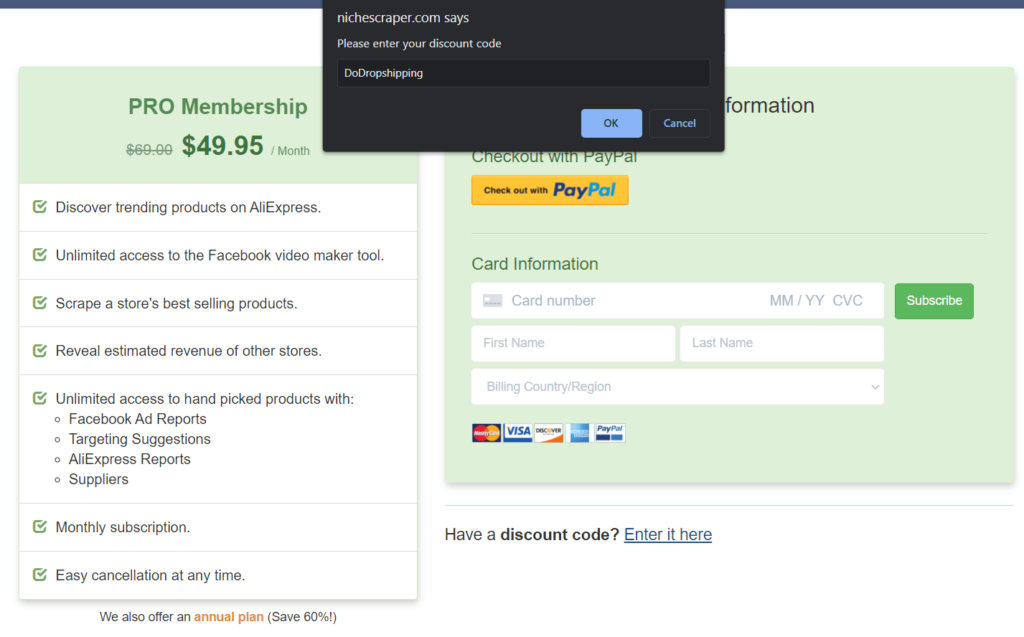Screen dimensions: 1024x637
Task: Click the credit card icon in card field
Action: [492, 301]
